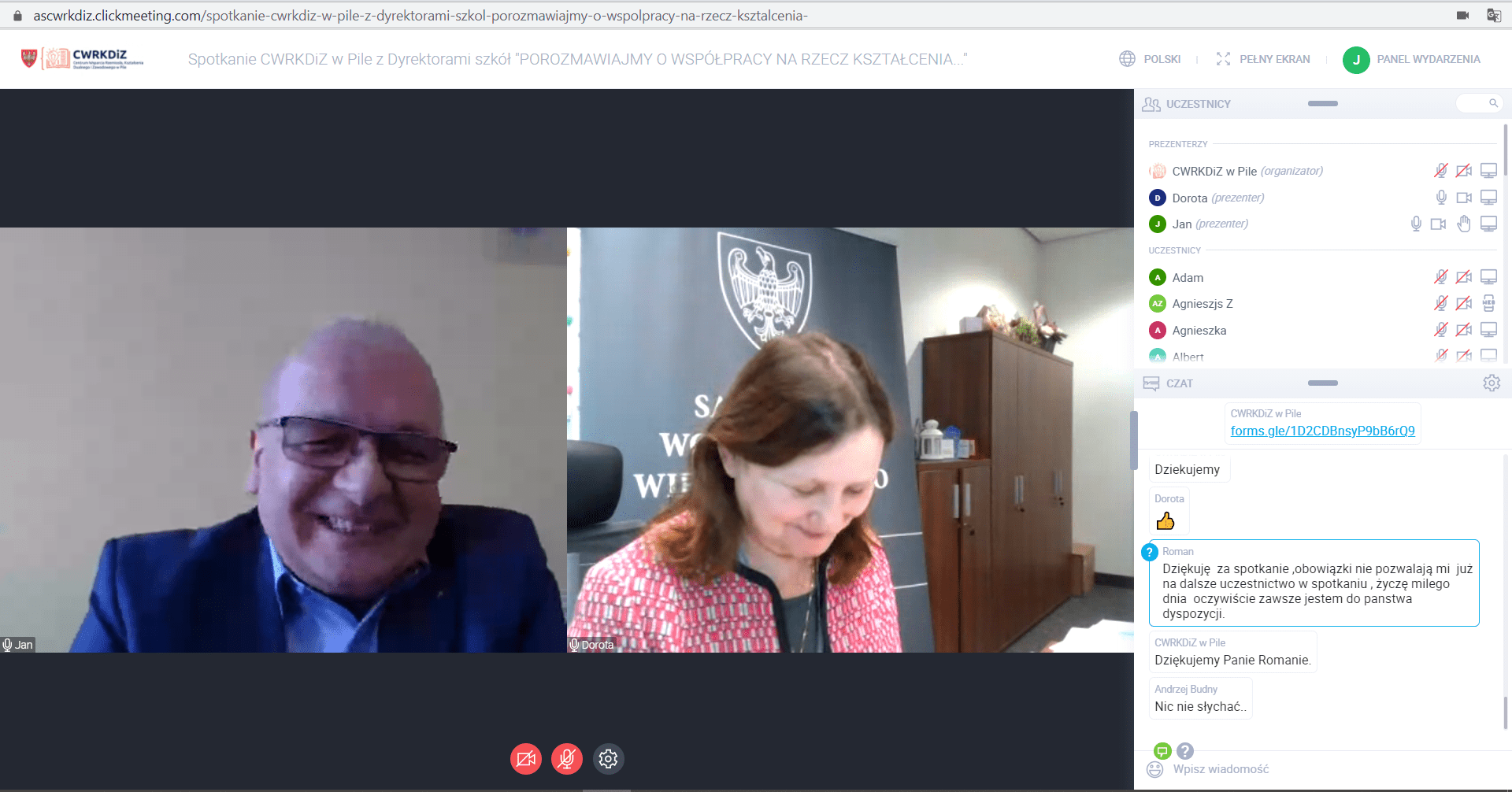
Task: Open the emoji picker in chat
Action: [1155, 769]
